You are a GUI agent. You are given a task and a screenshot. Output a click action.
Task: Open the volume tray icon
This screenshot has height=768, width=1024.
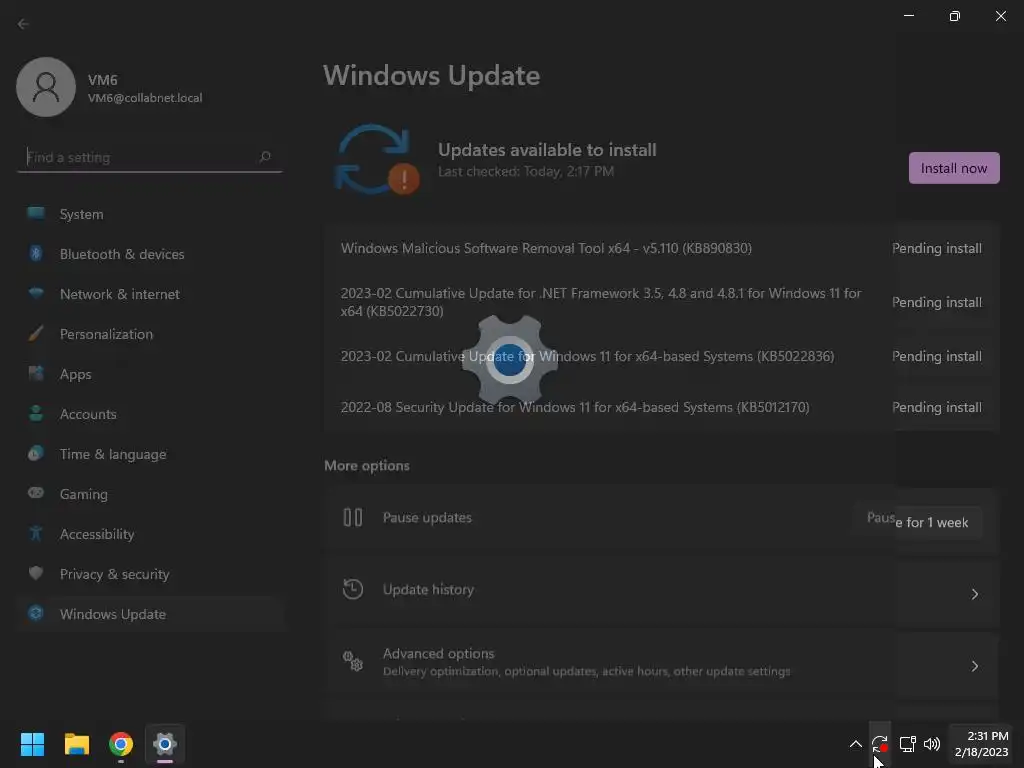coord(932,744)
